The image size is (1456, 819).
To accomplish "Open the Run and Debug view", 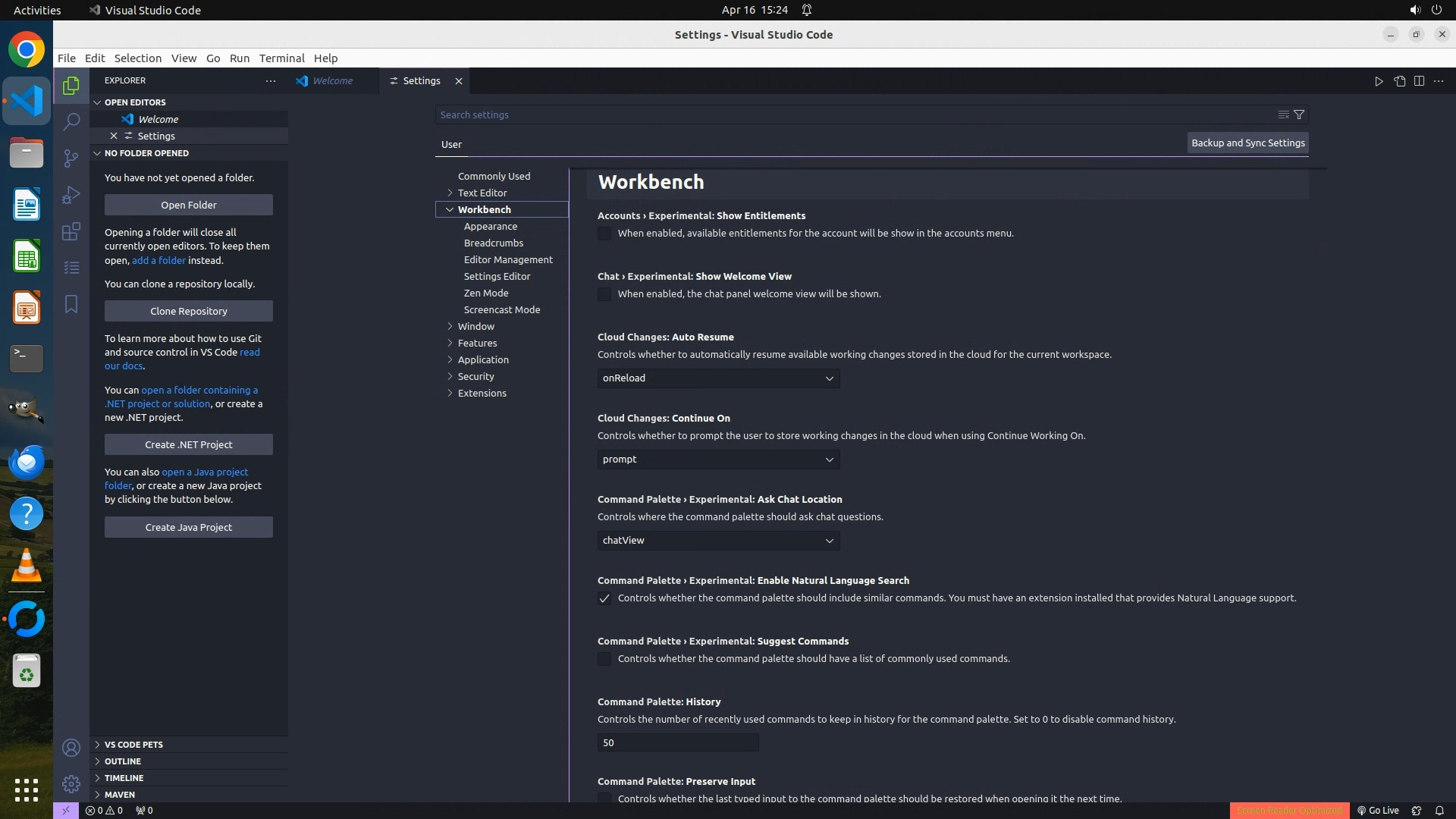I will click(71, 195).
